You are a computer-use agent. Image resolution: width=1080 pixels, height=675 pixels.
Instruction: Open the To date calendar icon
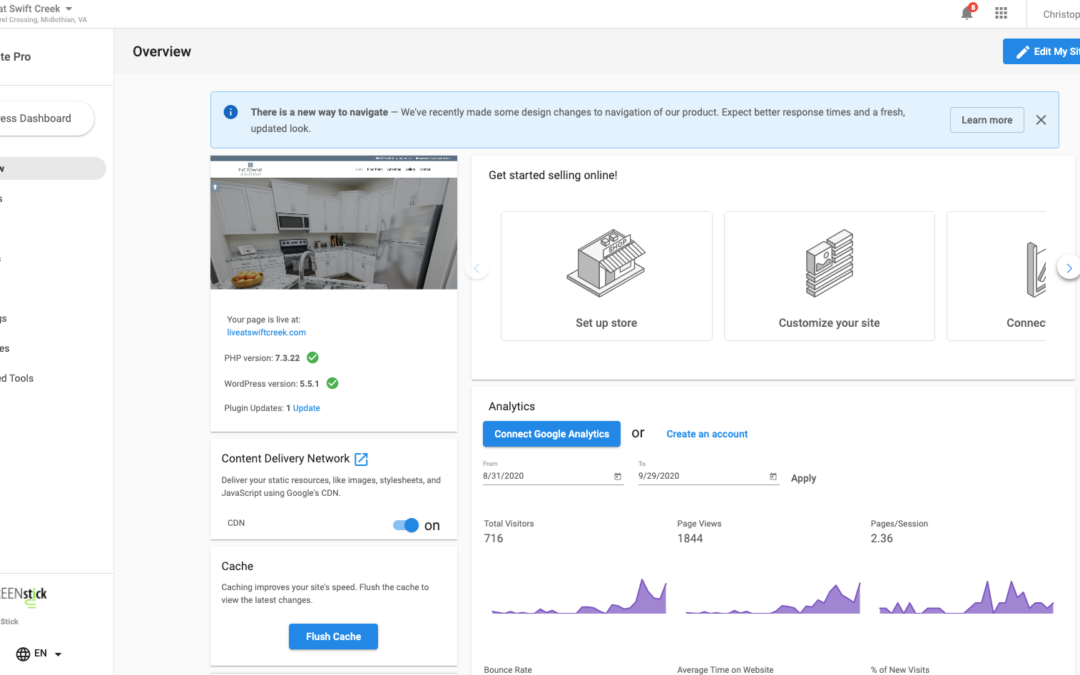pos(773,477)
